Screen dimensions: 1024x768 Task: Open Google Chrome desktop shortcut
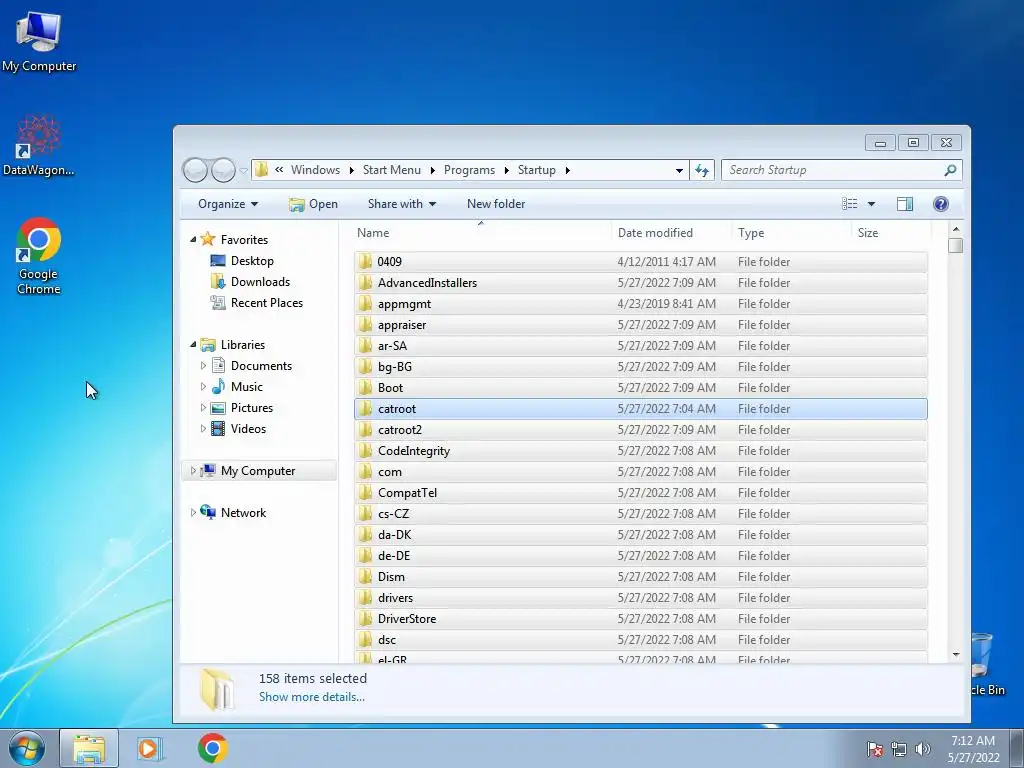tap(39, 255)
